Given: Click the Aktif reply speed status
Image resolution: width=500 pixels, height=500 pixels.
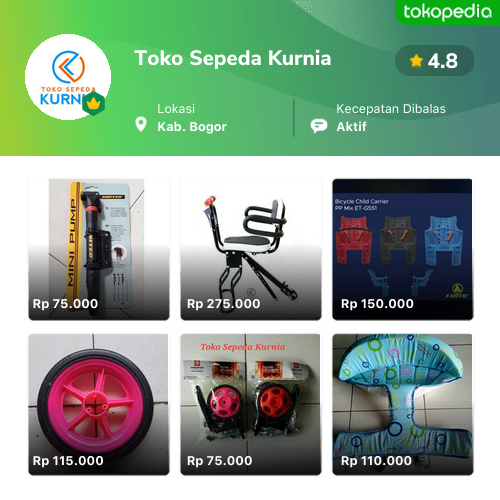Looking at the screenshot, I should coord(351,127).
